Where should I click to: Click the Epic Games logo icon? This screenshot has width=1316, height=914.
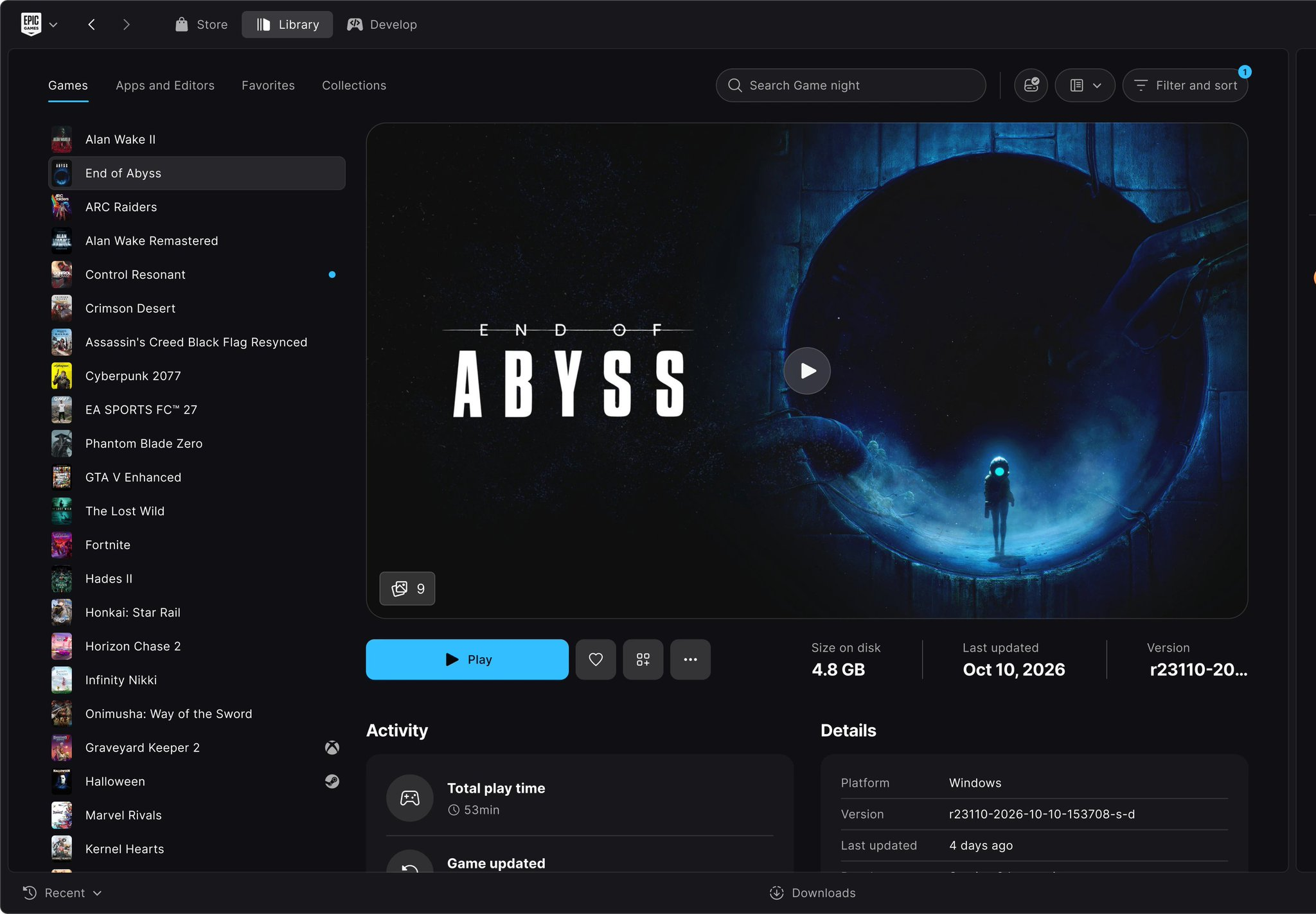point(31,24)
